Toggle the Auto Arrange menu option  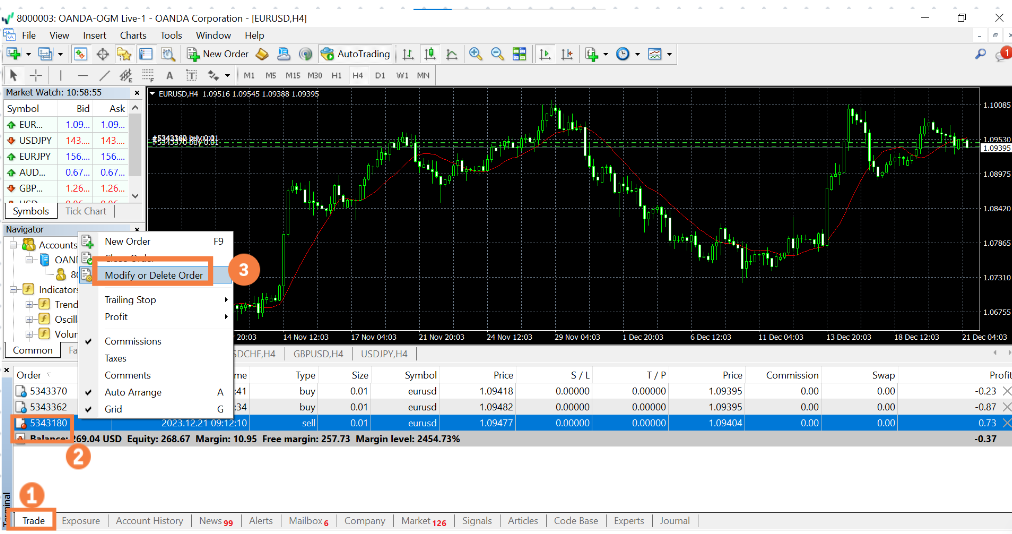(x=133, y=392)
